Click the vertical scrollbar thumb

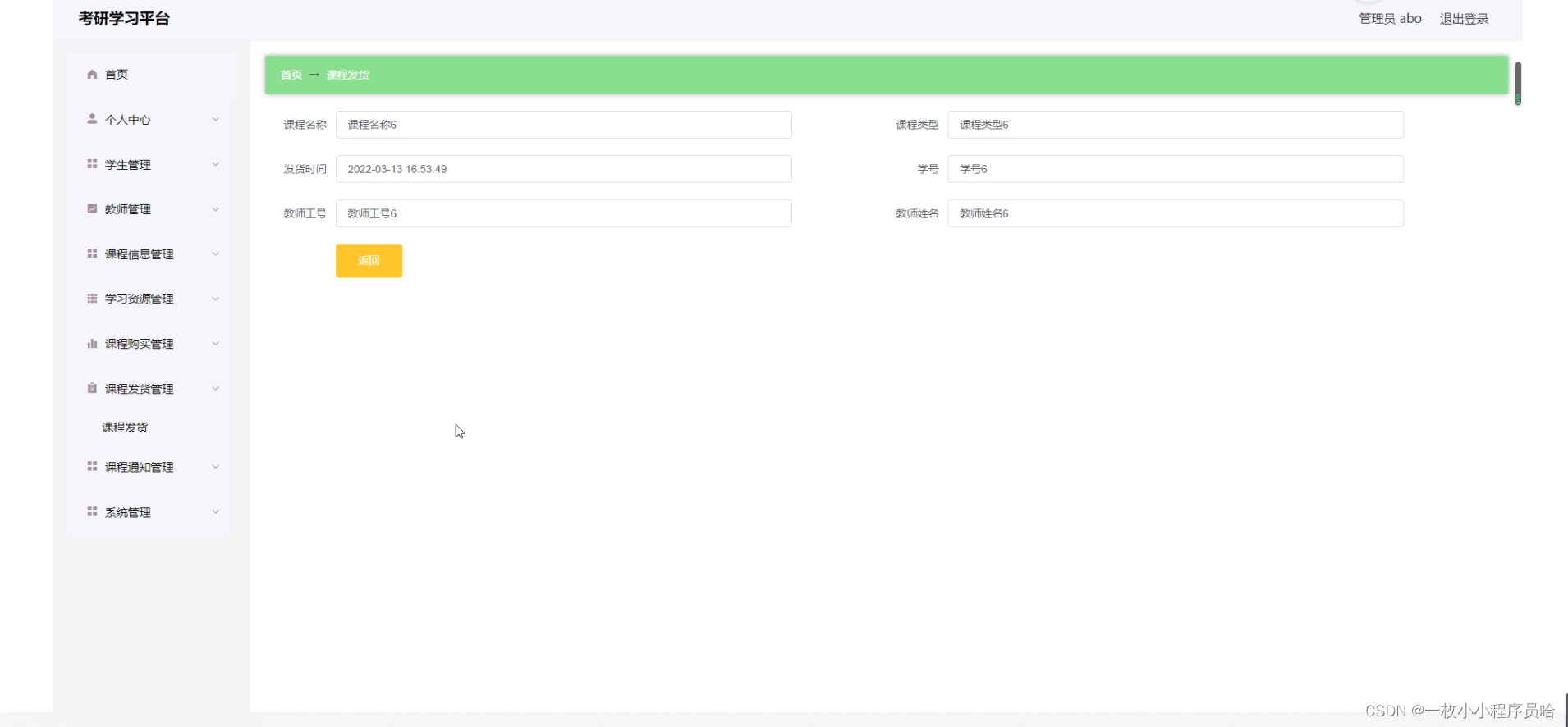1518,83
